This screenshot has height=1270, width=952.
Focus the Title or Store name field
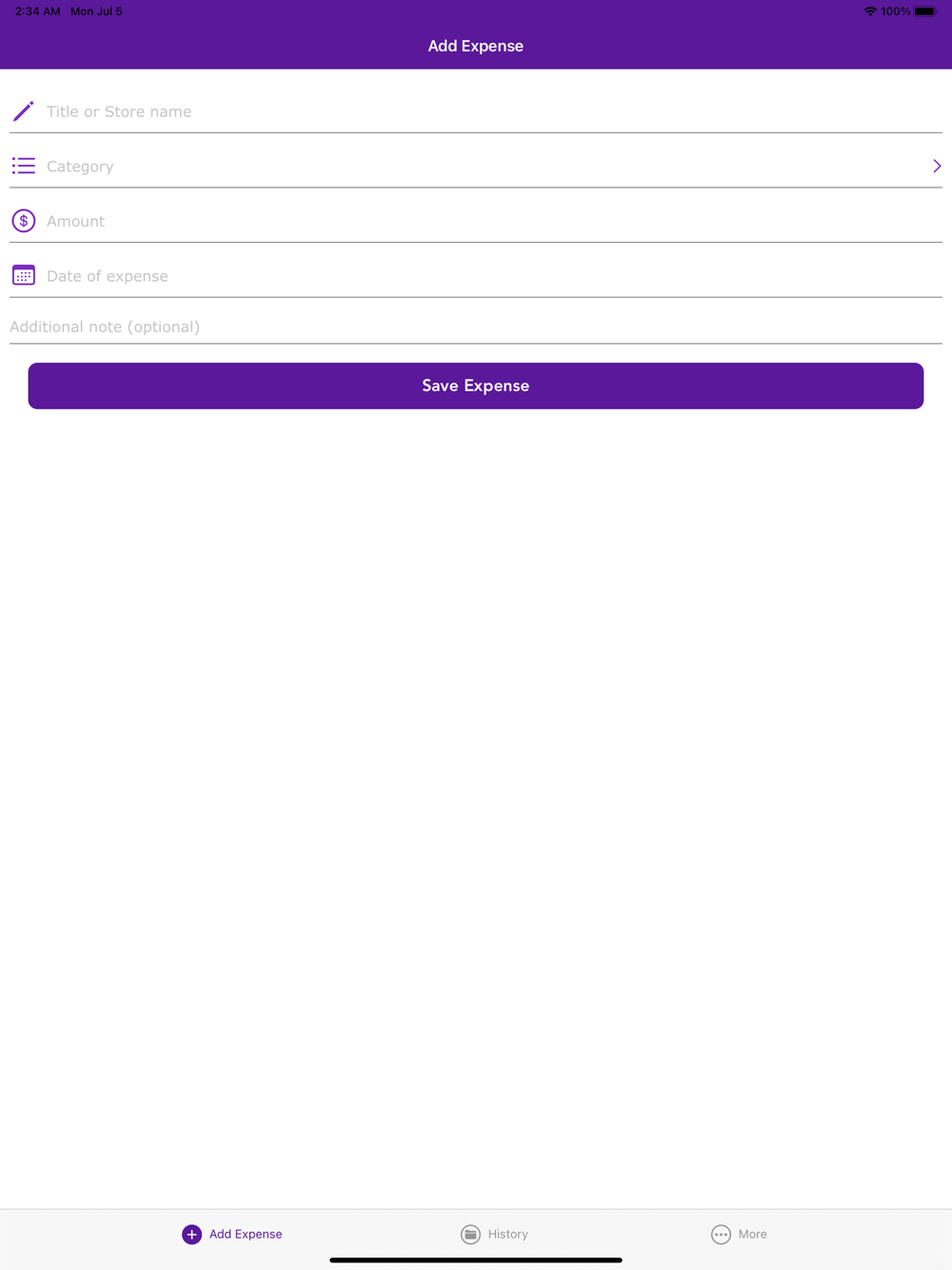[x=476, y=111]
